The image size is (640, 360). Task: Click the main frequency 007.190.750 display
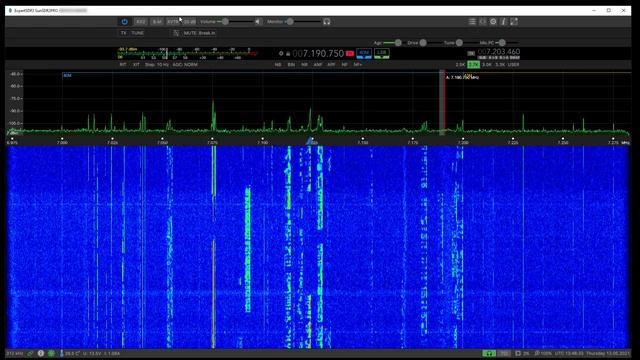(318, 53)
